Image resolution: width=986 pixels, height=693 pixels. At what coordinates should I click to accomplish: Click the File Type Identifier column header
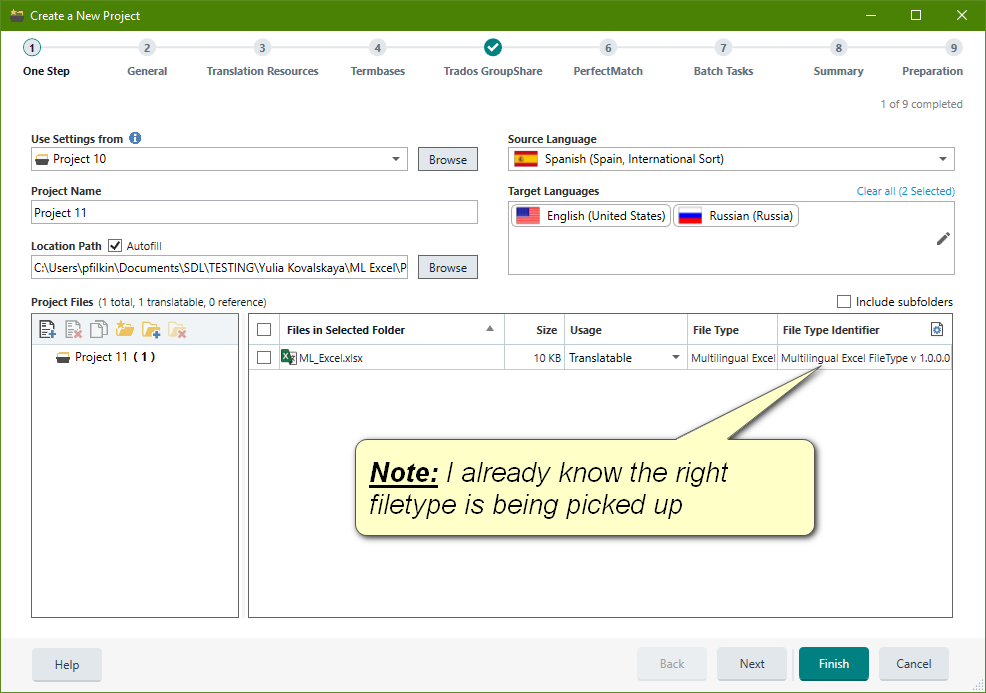click(864, 330)
